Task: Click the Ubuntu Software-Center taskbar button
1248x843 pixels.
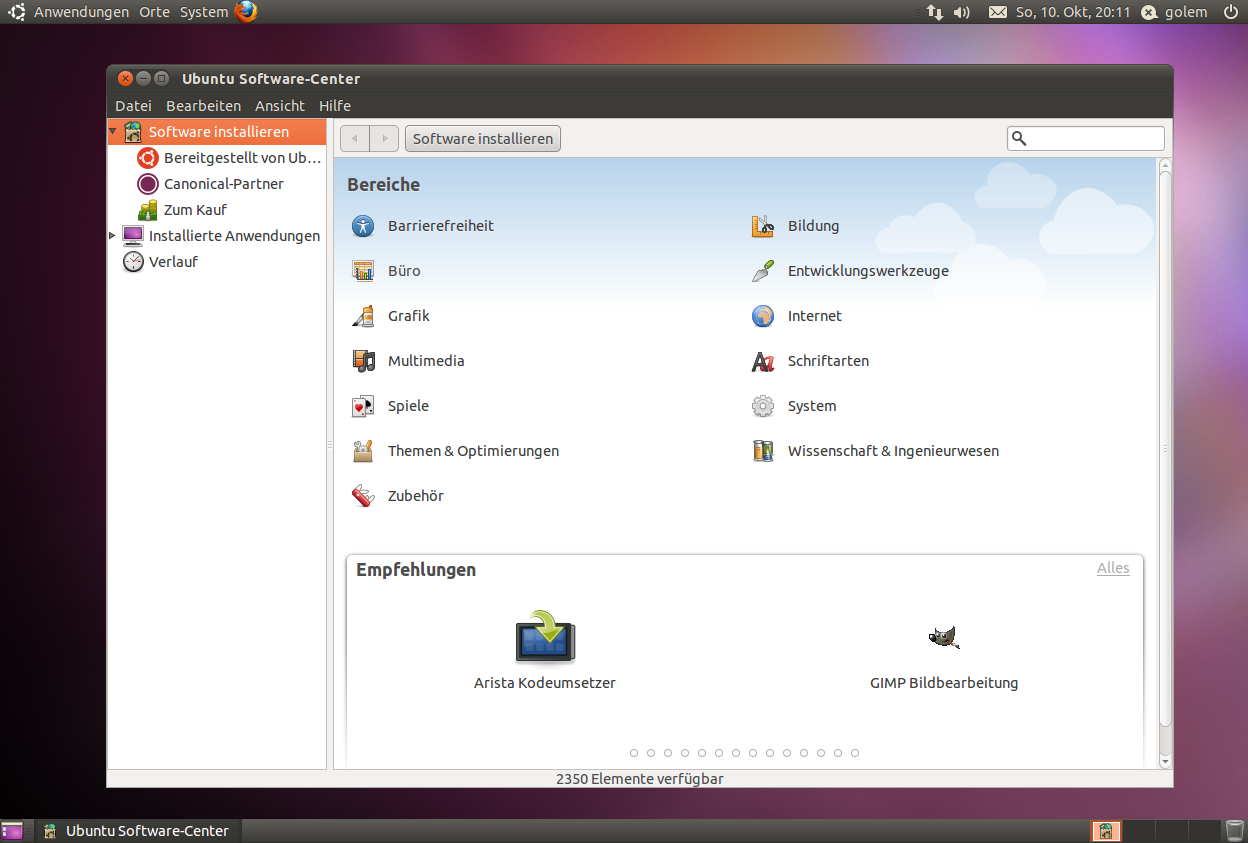Action: tap(137, 831)
